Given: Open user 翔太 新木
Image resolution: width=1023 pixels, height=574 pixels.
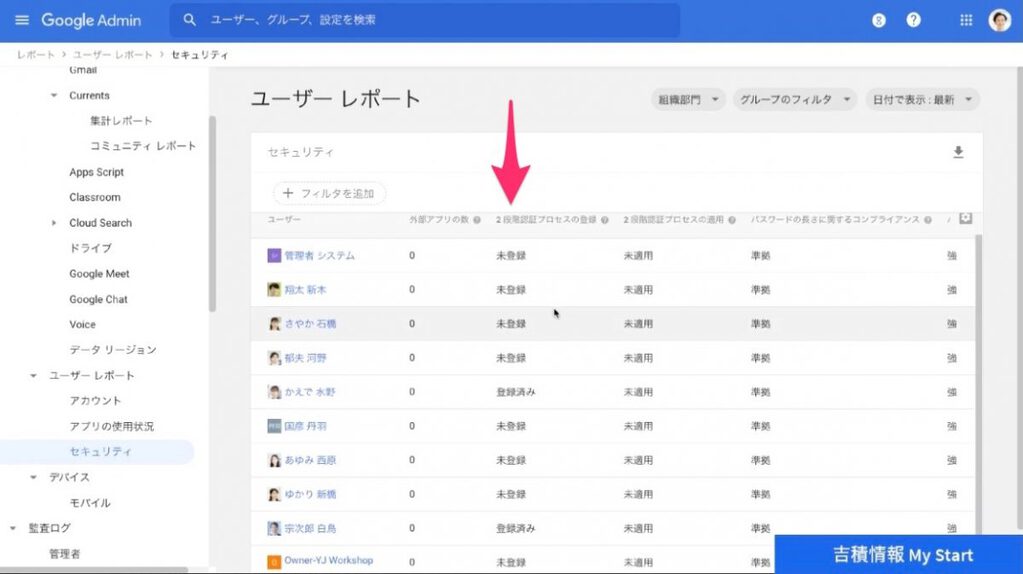Looking at the screenshot, I should pyautogui.click(x=305, y=290).
